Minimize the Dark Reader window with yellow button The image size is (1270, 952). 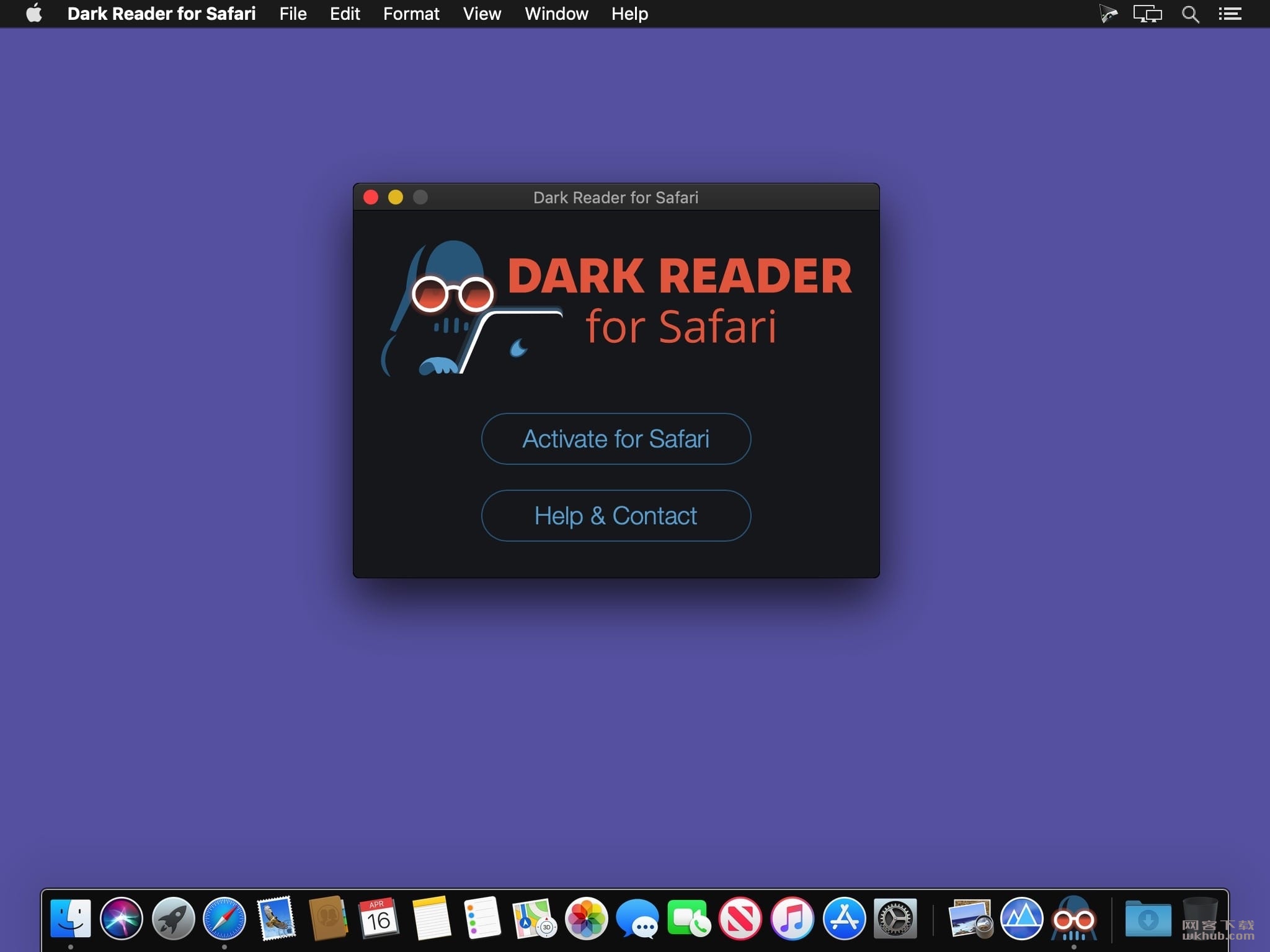click(396, 197)
